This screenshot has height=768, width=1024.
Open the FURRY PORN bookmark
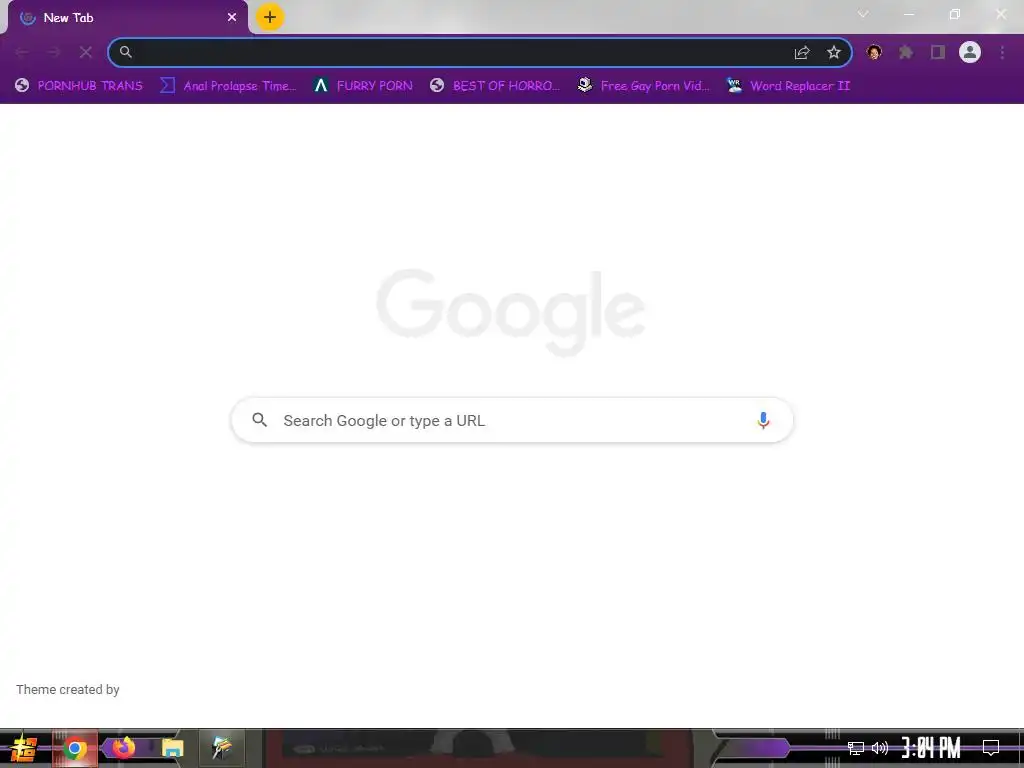[x=363, y=86]
